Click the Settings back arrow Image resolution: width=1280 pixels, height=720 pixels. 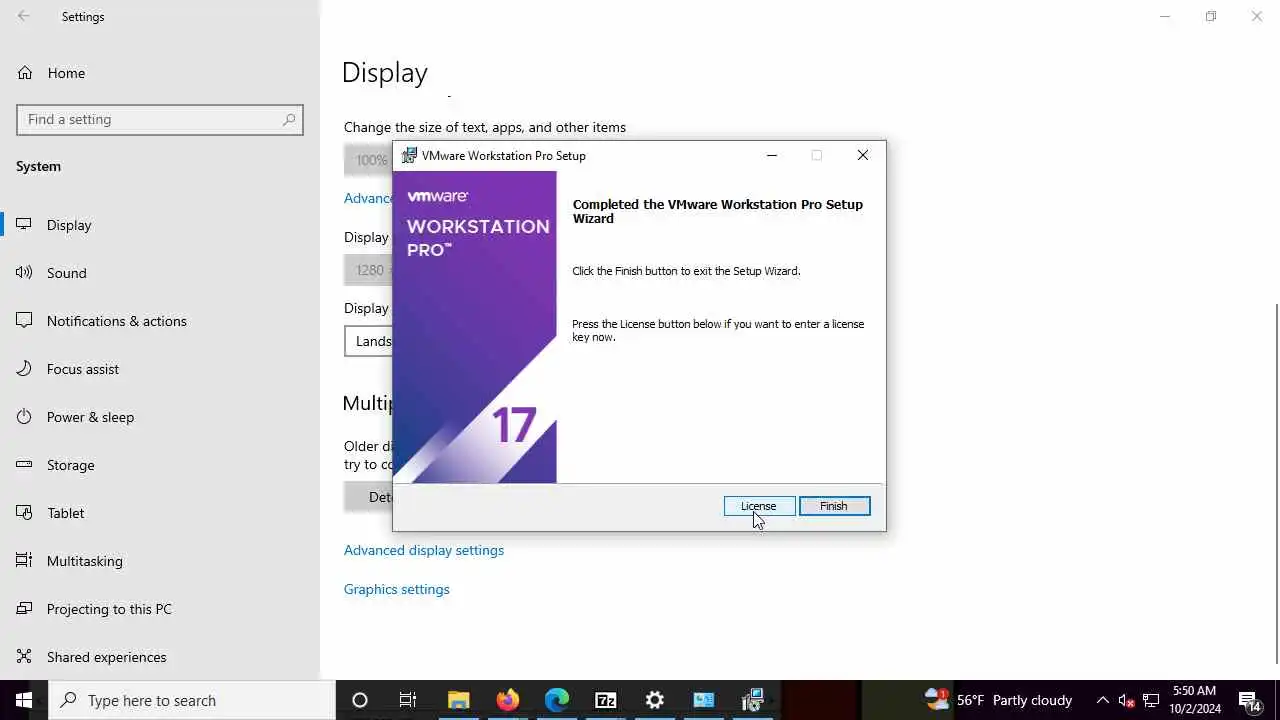click(x=24, y=16)
